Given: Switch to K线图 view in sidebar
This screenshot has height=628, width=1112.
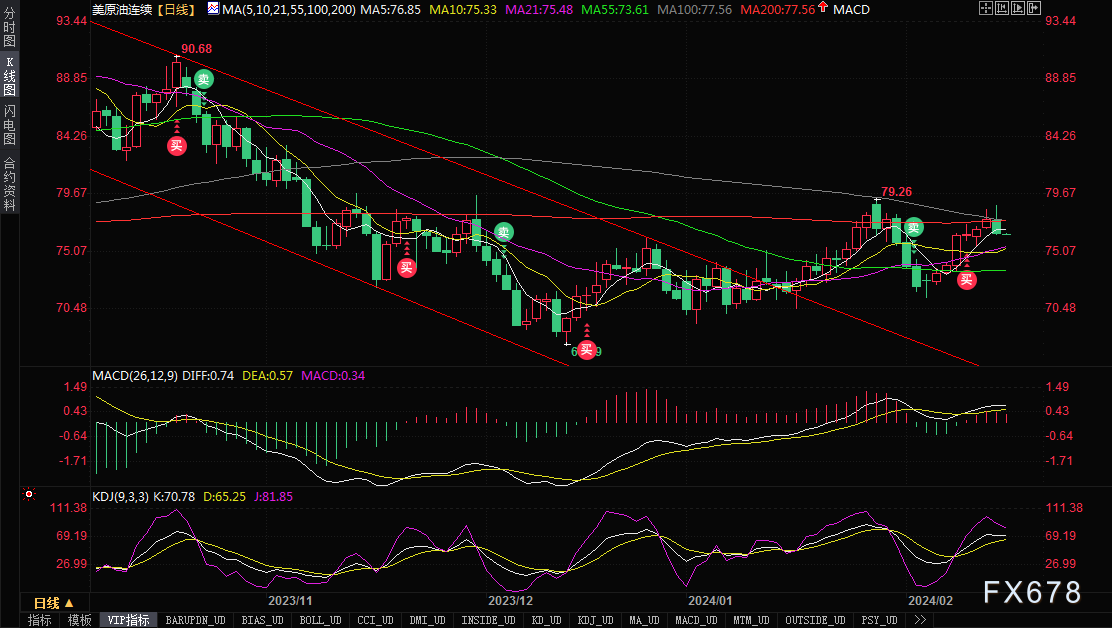Looking at the screenshot, I should (9, 77).
